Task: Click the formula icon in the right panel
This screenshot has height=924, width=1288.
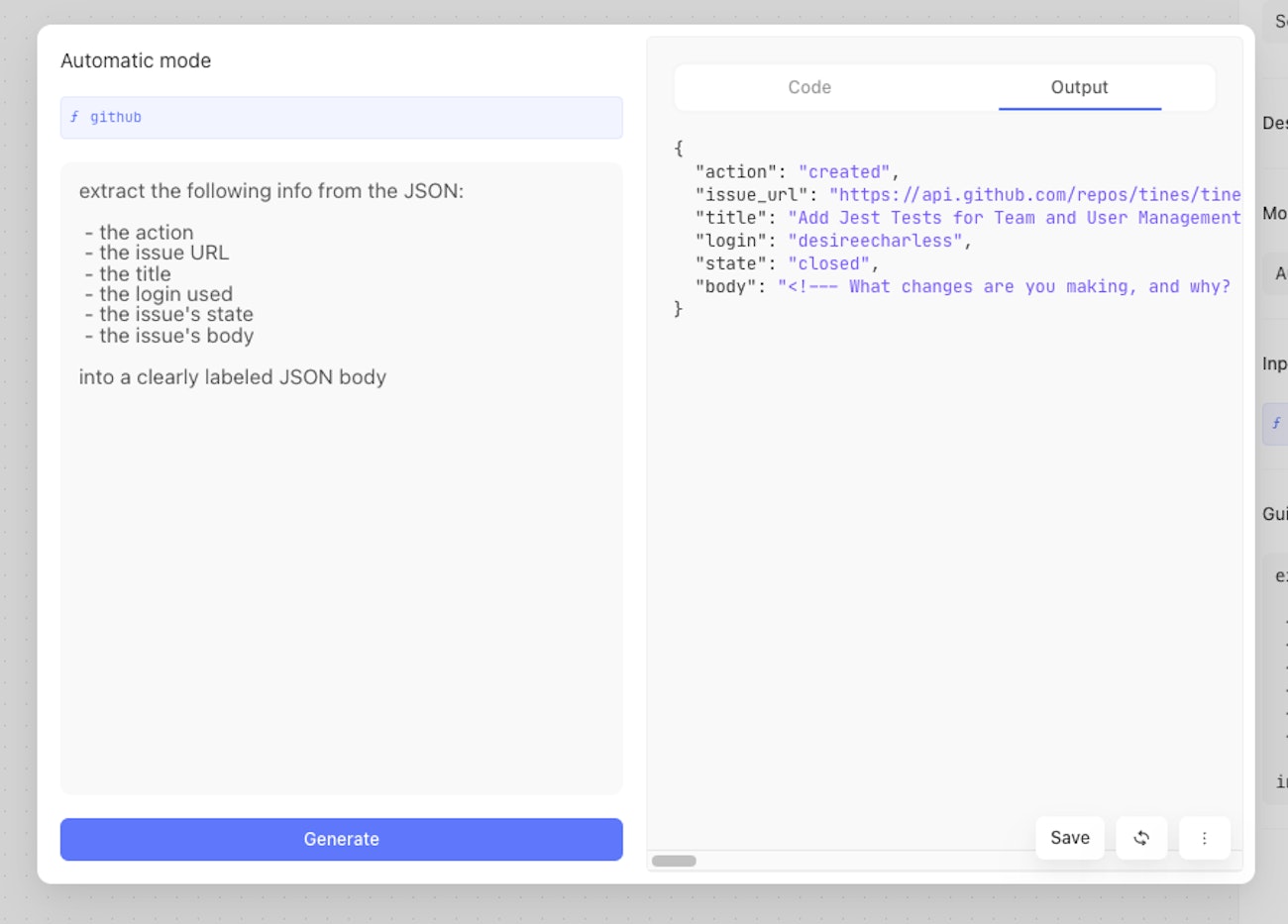Action: [x=1276, y=423]
